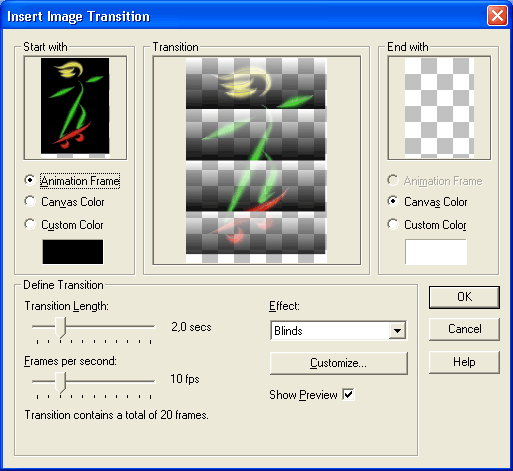This screenshot has height=471, width=513.
Task: Click the Start with frame thumbnail
Action: [x=75, y=108]
